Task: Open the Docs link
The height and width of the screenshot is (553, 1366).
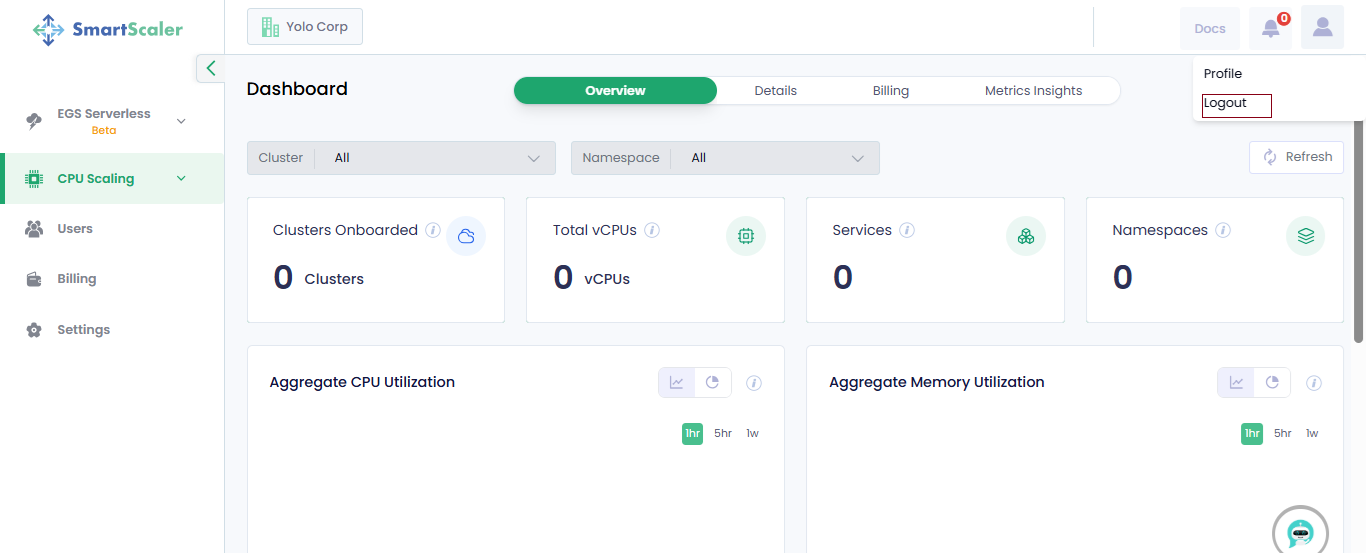Action: 1209,28
